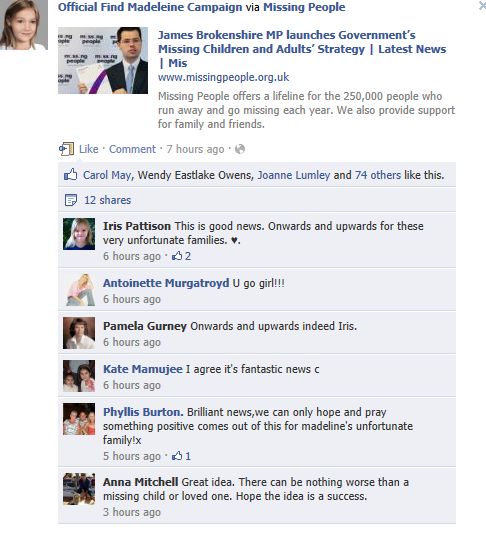View the 12 shares list
This screenshot has width=486, height=534.
click(x=108, y=200)
